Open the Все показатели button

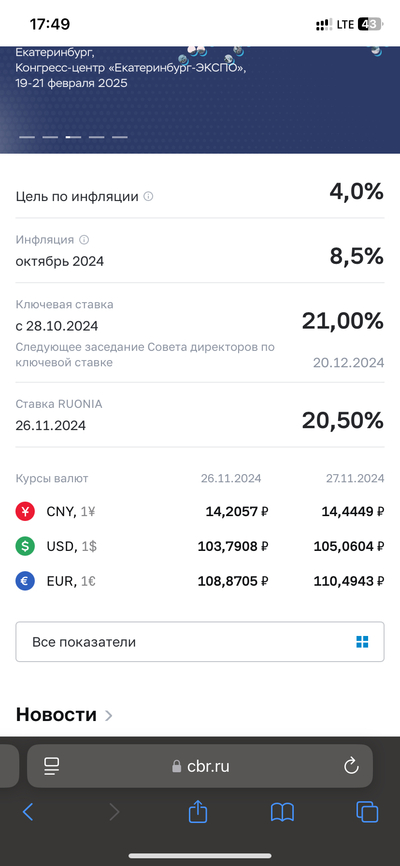[200, 642]
